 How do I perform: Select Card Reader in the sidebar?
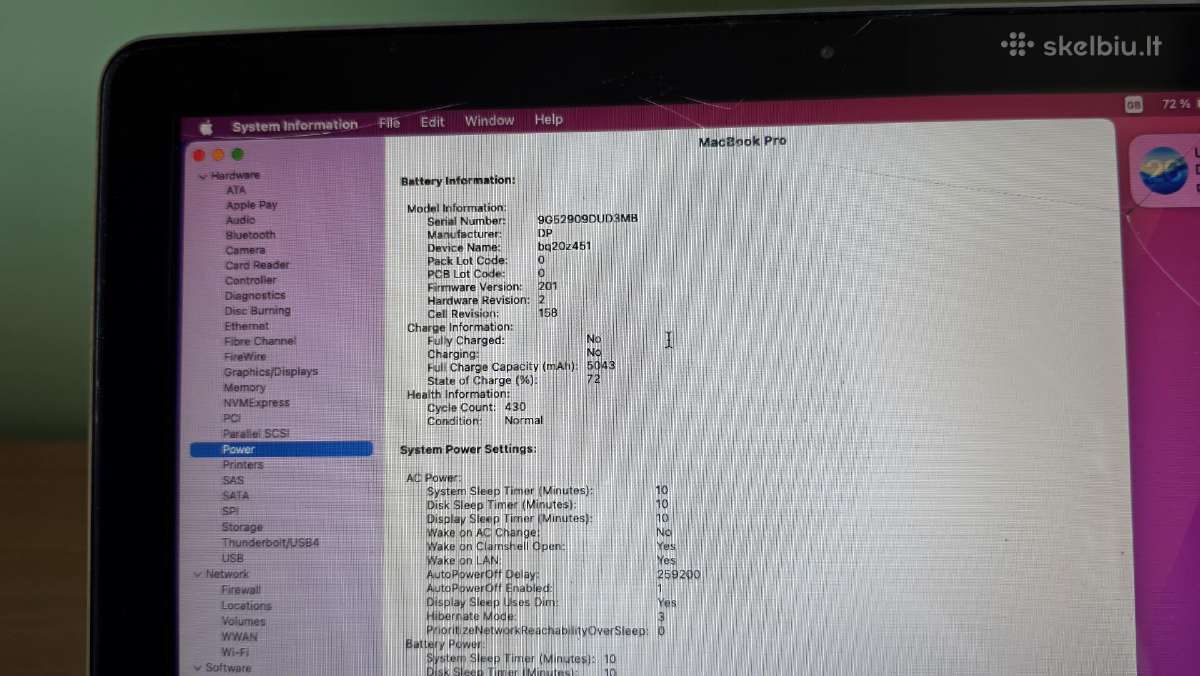tap(257, 265)
